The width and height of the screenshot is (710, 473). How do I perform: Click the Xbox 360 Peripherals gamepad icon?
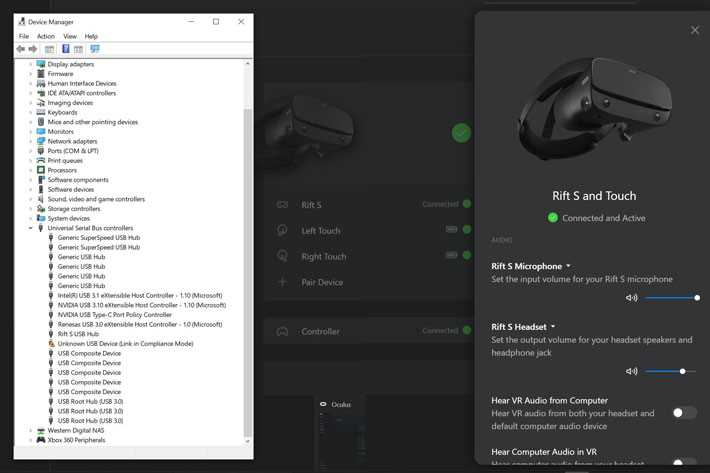pyautogui.click(x=41, y=440)
